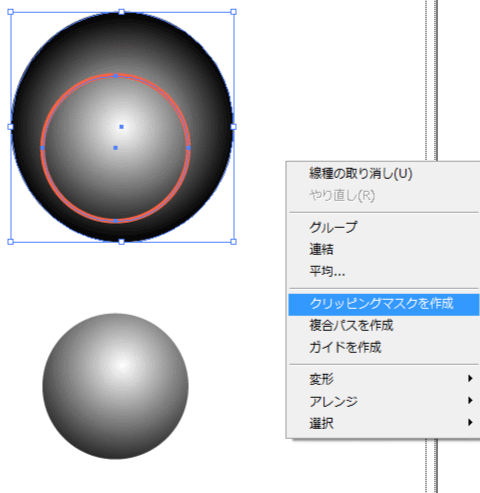Click the top-right bounding box handle

tap(233, 12)
